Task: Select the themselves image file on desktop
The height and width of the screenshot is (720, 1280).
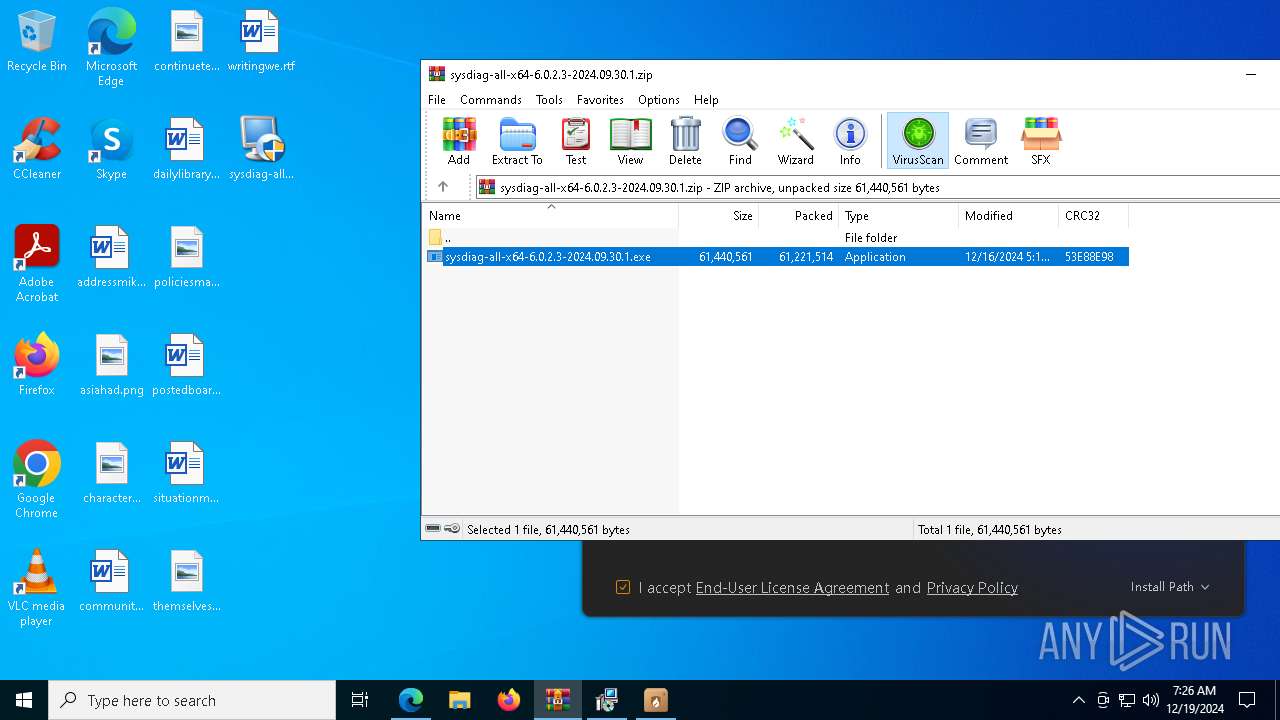Action: click(x=186, y=581)
